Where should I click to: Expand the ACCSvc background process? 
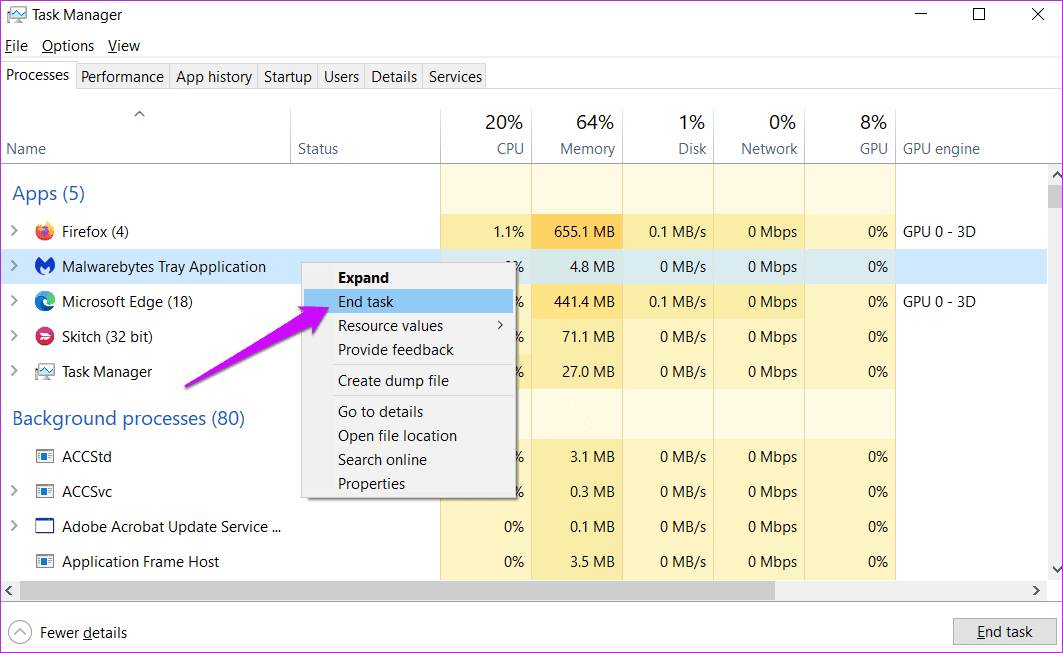[x=14, y=491]
